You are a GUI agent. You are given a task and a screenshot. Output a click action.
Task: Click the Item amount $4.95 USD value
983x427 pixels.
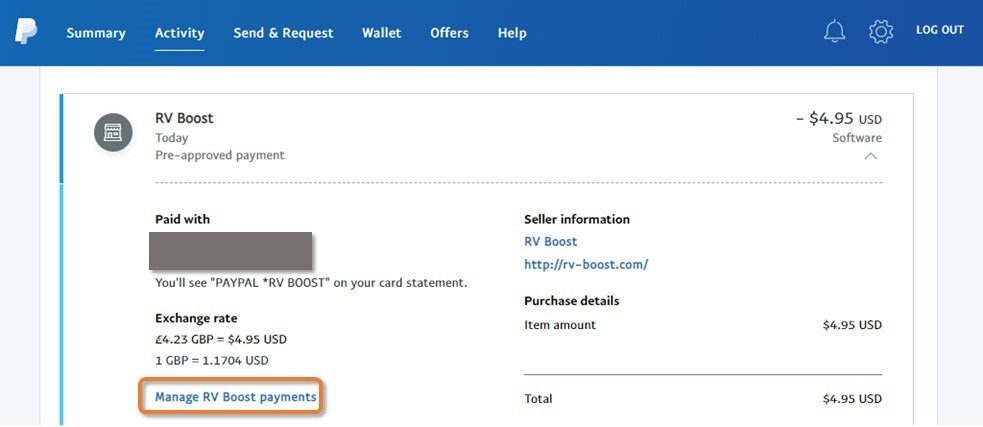tap(852, 325)
